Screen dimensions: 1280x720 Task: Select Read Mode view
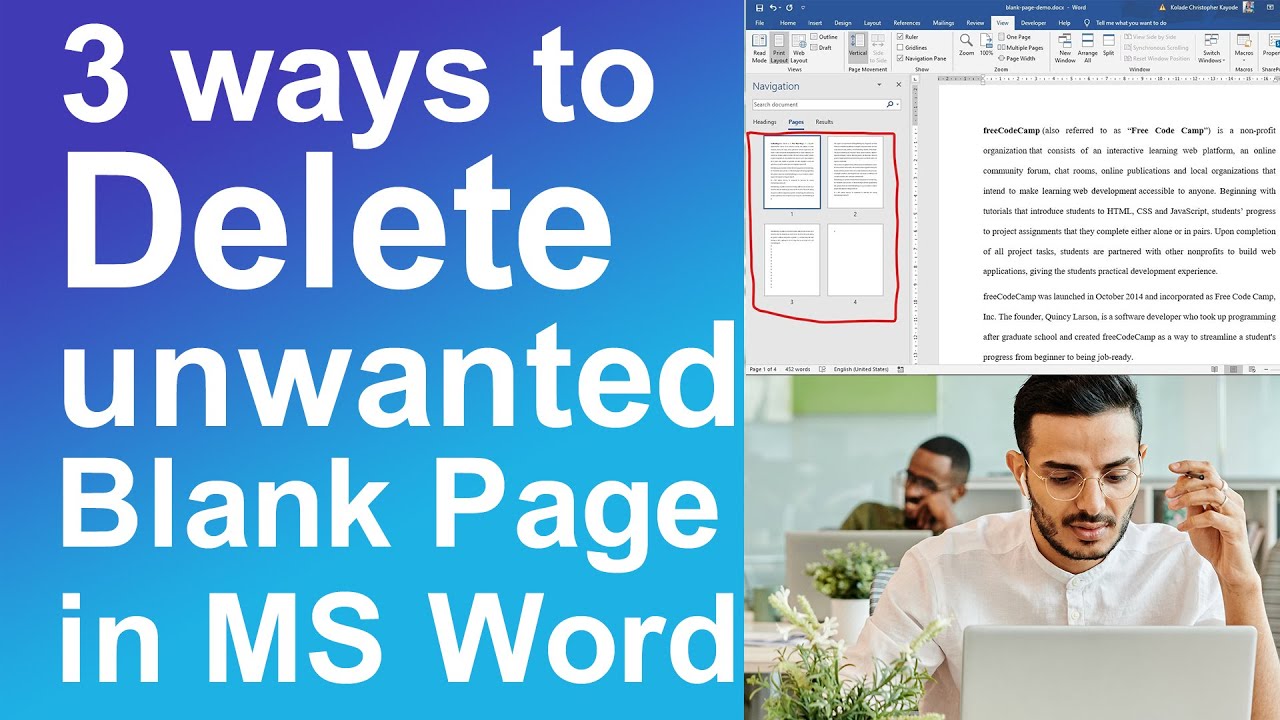click(759, 48)
